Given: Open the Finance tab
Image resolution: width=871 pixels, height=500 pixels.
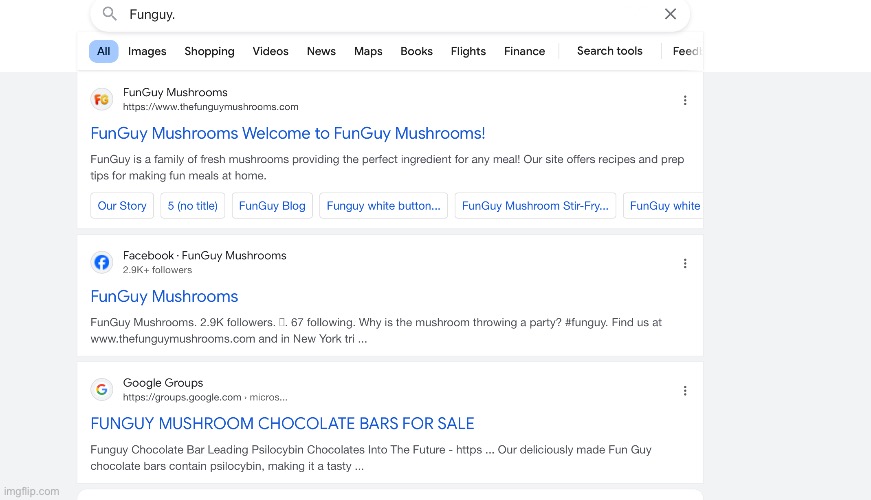Looking at the screenshot, I should [524, 51].
